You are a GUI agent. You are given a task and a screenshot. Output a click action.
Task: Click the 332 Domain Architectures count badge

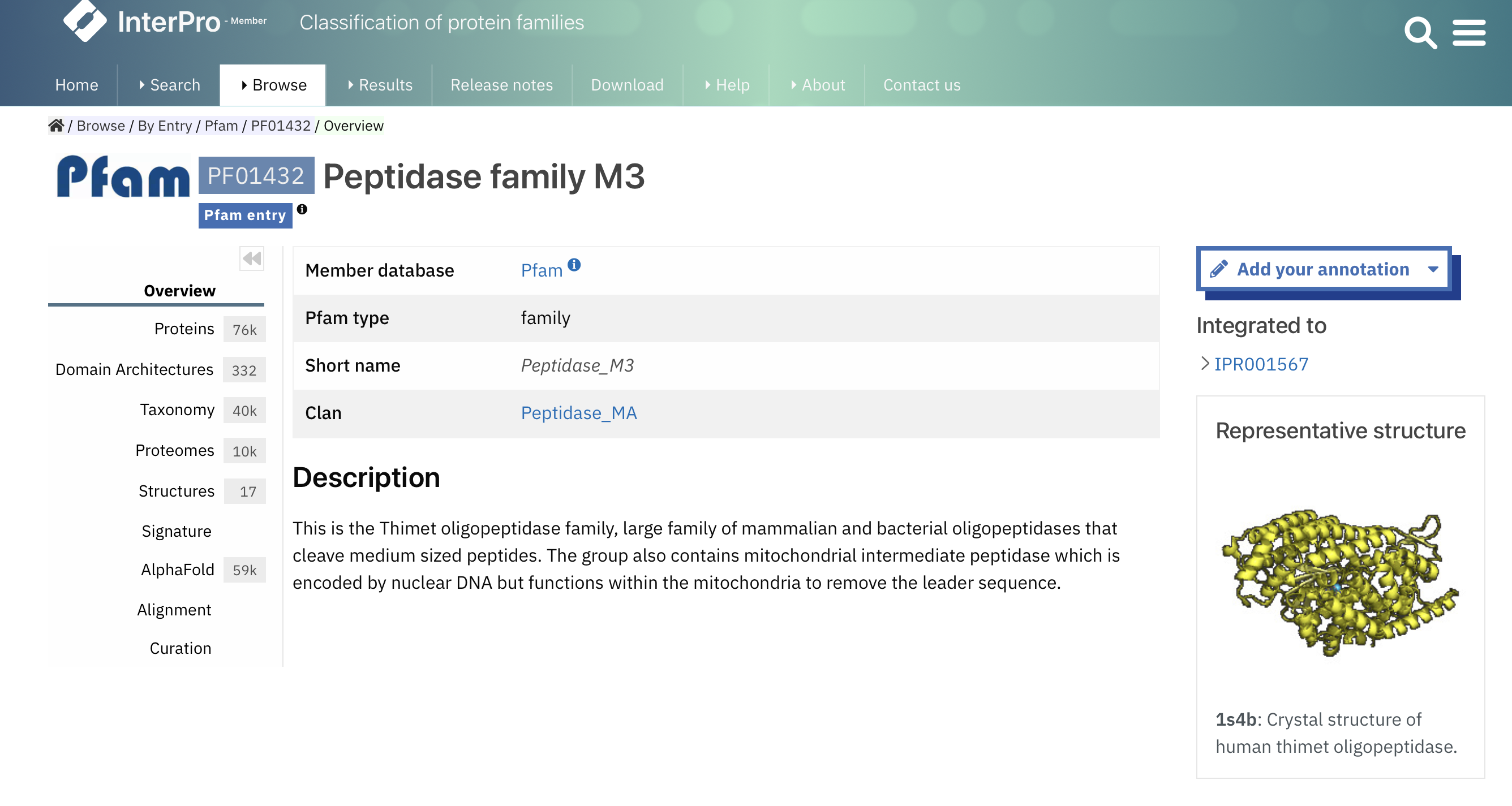(x=244, y=370)
